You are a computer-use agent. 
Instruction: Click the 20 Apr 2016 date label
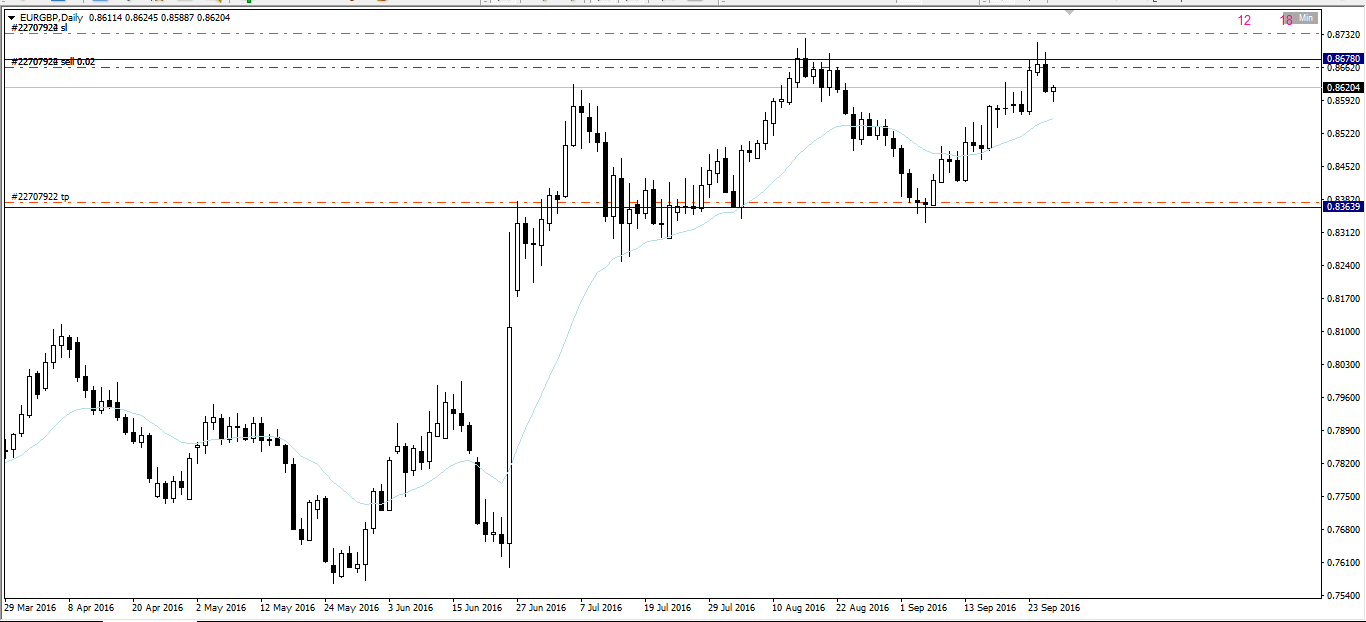157,607
